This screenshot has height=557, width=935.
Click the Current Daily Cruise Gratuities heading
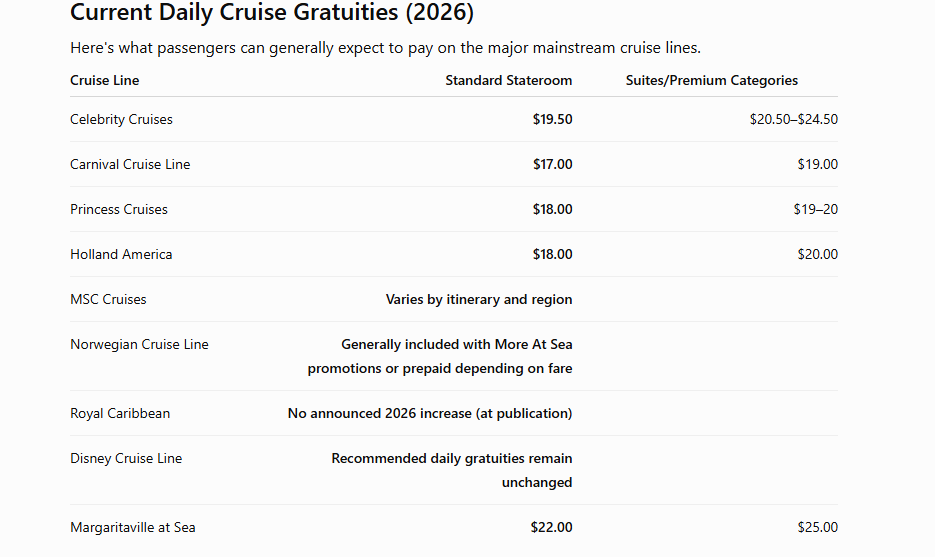pos(272,13)
